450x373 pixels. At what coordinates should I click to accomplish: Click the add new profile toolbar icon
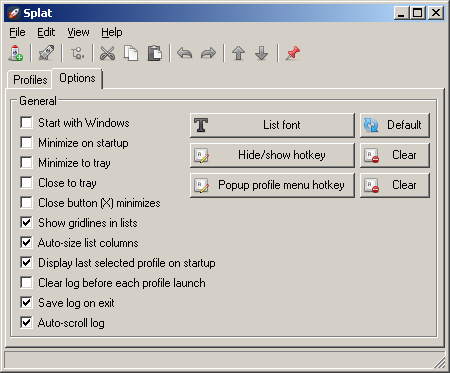point(16,53)
